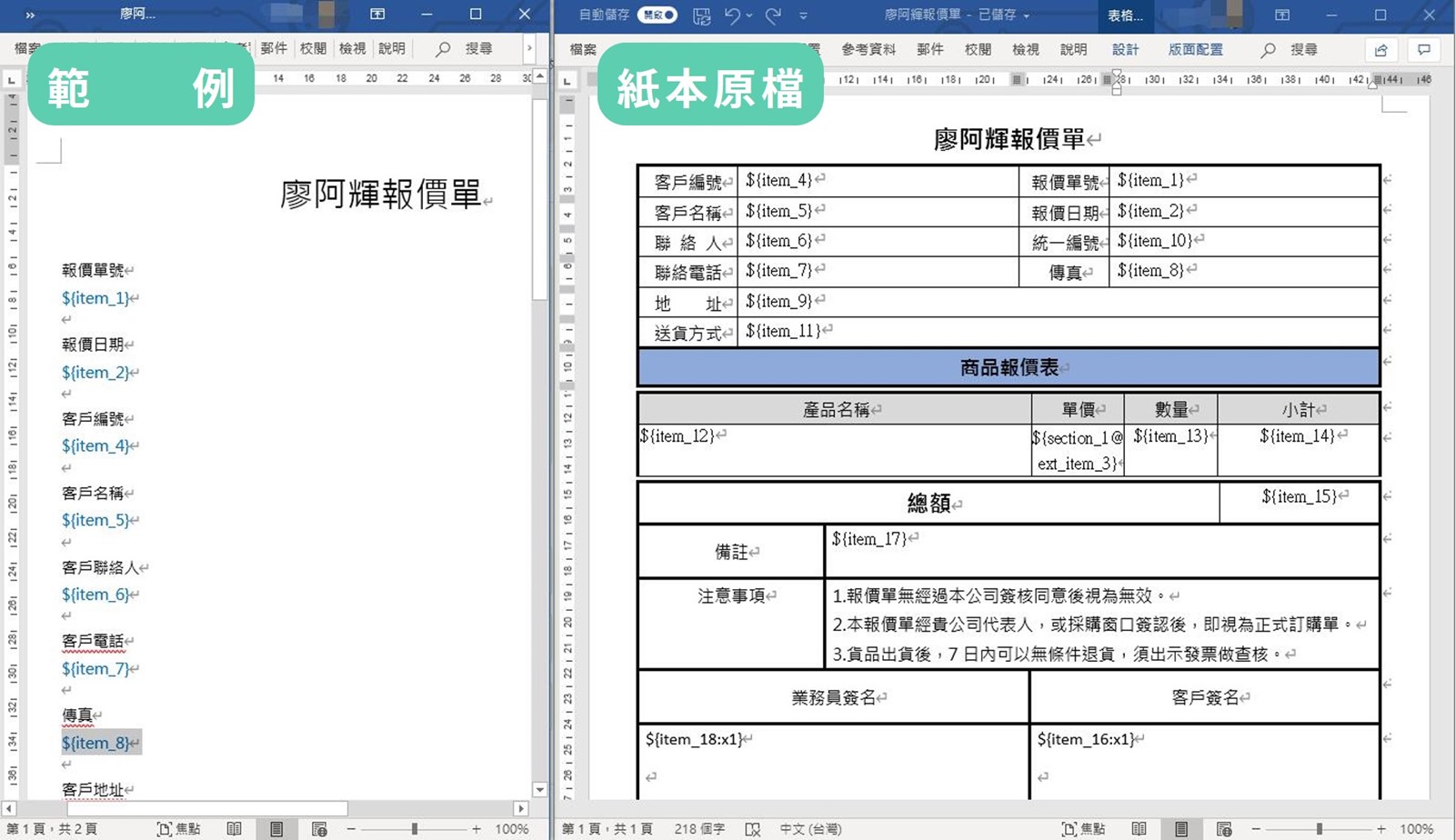
Task: Open the 參考資料 ribbon tab
Action: coord(868,50)
